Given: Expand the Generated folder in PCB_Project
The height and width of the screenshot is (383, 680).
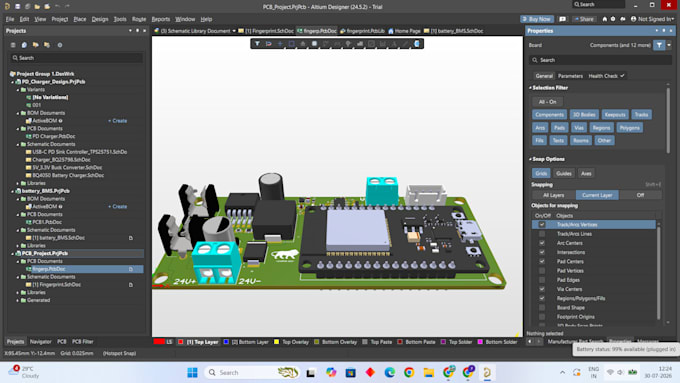Looking at the screenshot, I should (x=18, y=300).
